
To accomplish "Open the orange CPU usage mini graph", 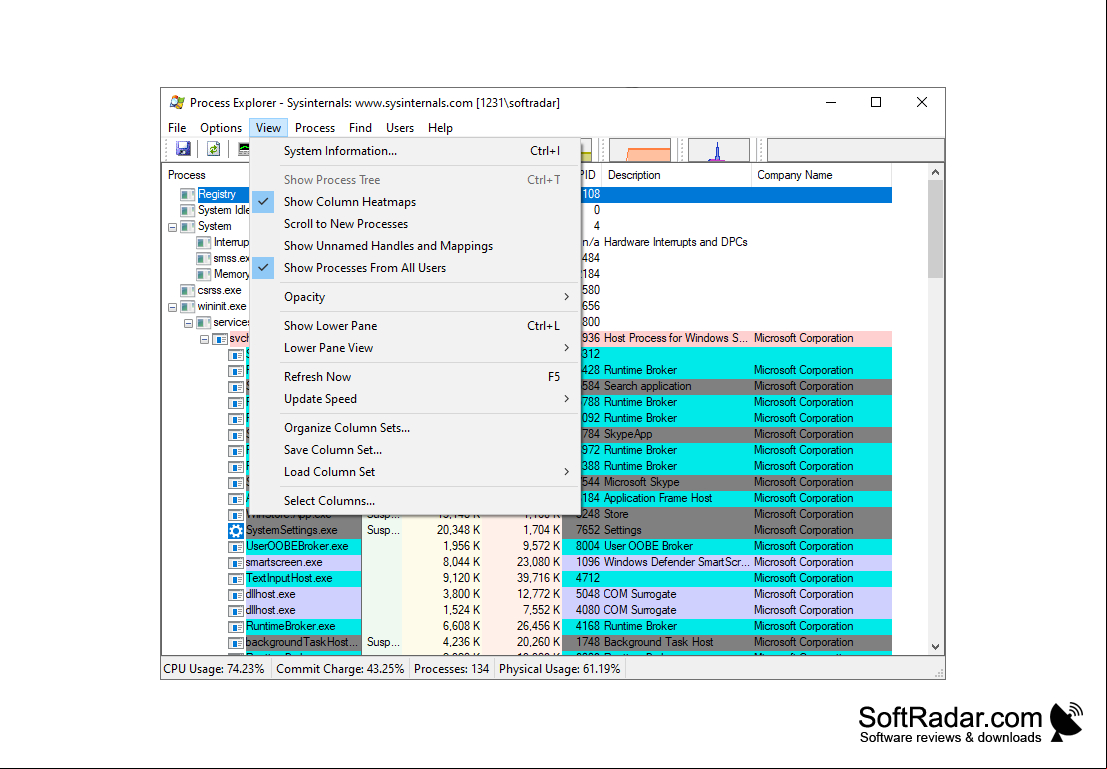I will 640,150.
